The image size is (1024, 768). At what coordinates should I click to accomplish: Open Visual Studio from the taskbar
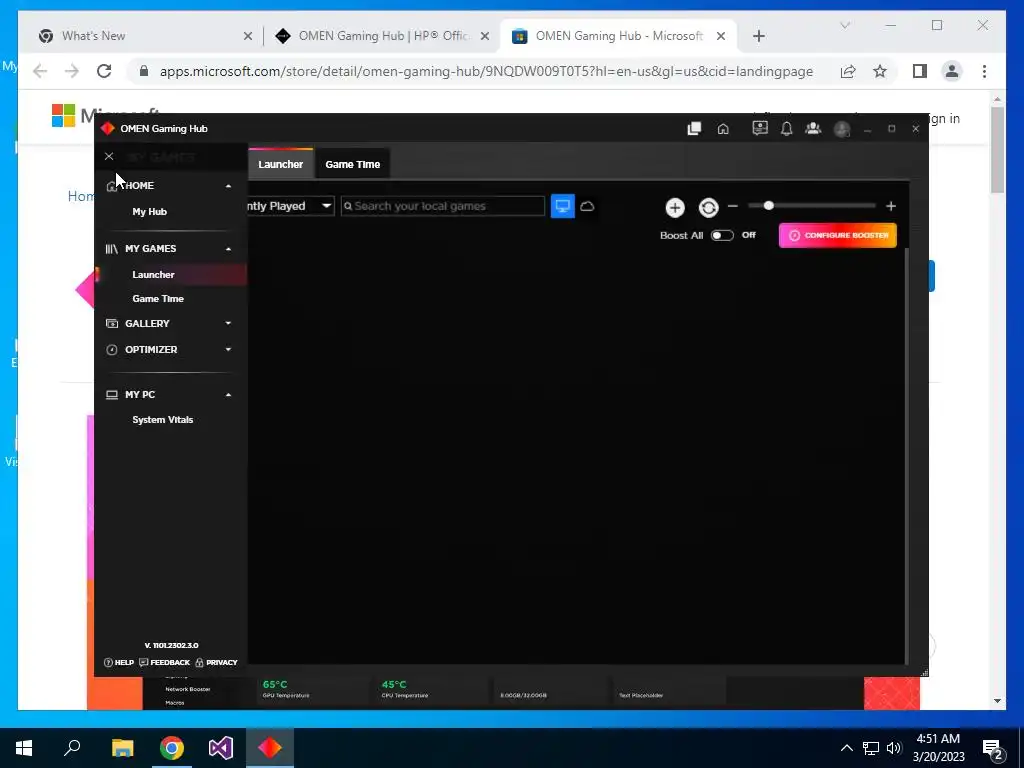221,748
